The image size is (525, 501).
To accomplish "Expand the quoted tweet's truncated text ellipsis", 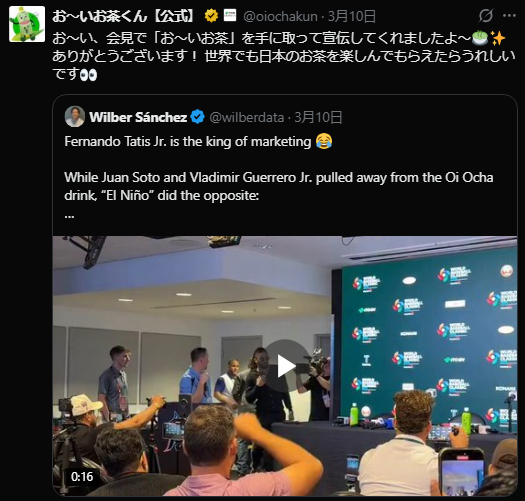I will click(69, 216).
